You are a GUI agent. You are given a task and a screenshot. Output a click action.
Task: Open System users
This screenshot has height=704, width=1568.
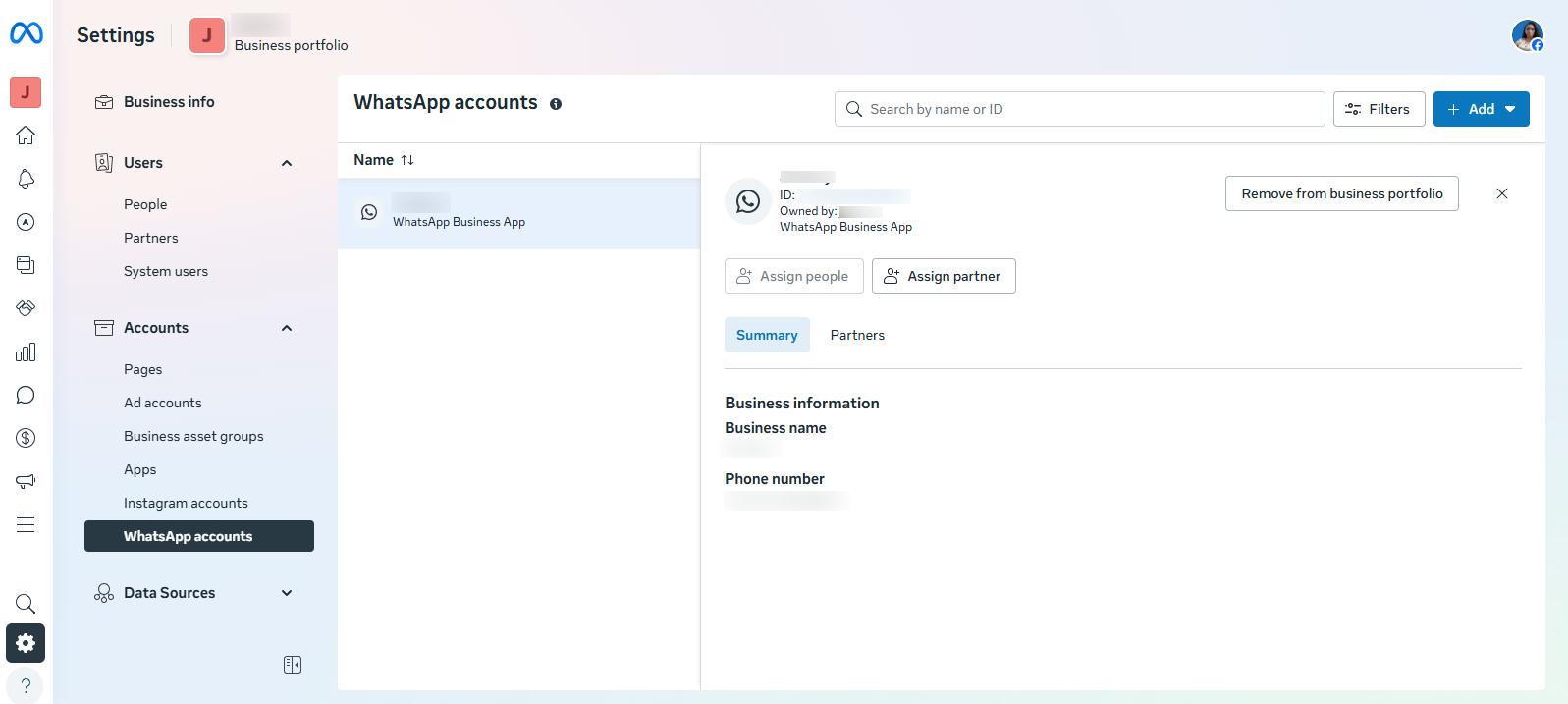point(166,271)
